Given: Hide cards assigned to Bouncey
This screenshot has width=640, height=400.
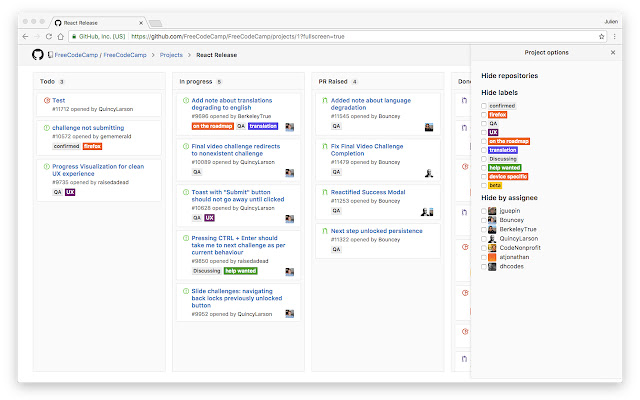Looking at the screenshot, I should [x=484, y=220].
